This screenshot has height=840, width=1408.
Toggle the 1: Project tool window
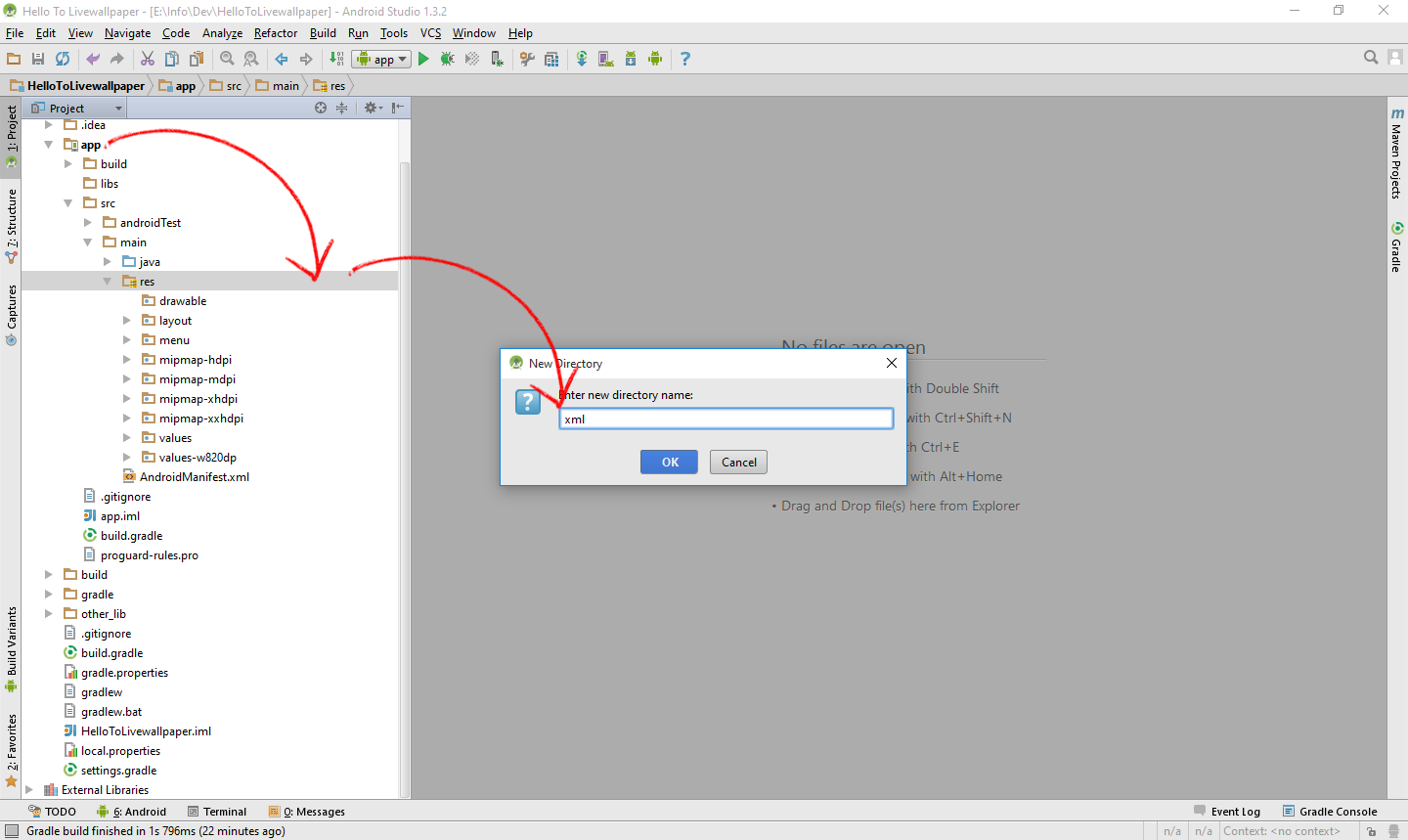tap(11, 137)
